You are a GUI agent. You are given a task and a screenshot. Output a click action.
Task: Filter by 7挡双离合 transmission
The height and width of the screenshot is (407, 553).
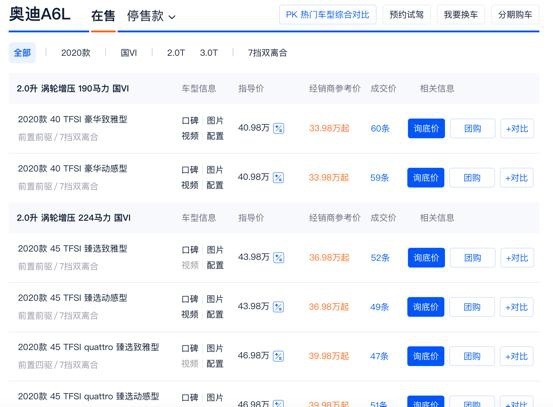pos(267,53)
